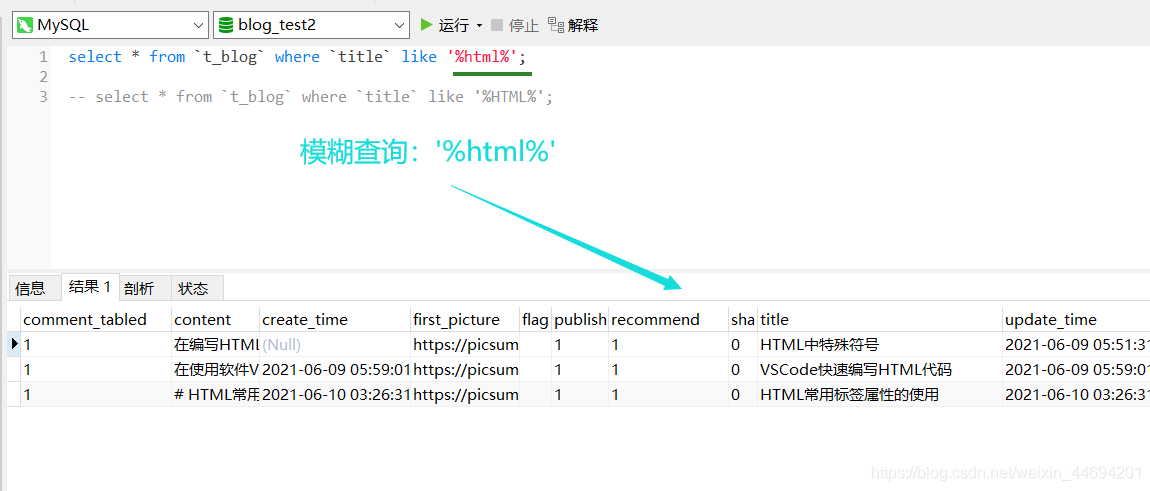Open the blog_test2 database dropdown
The height and width of the screenshot is (491, 1150).
(x=311, y=25)
